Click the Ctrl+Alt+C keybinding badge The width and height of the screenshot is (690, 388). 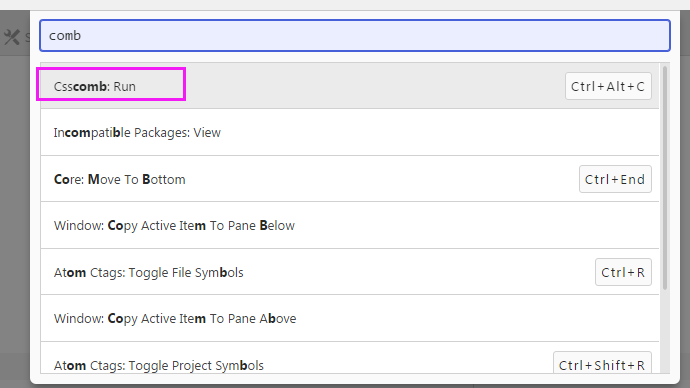click(x=608, y=86)
